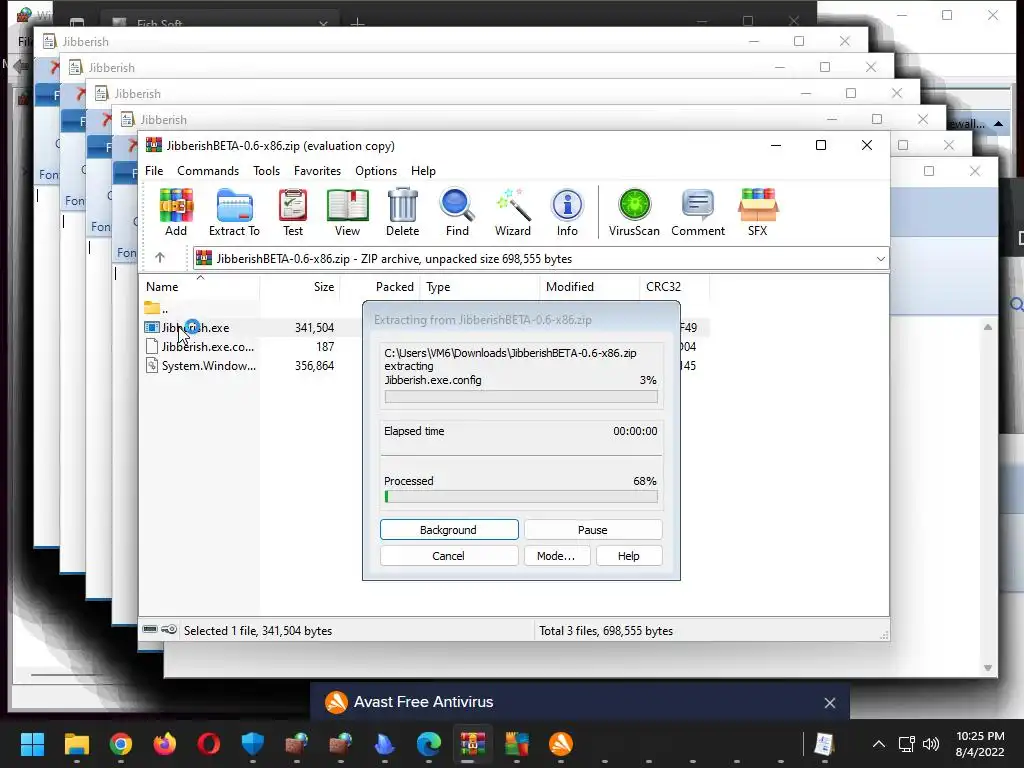This screenshot has width=1024, height=768.
Task: Launch Opera from the taskbar
Action: coord(208,744)
